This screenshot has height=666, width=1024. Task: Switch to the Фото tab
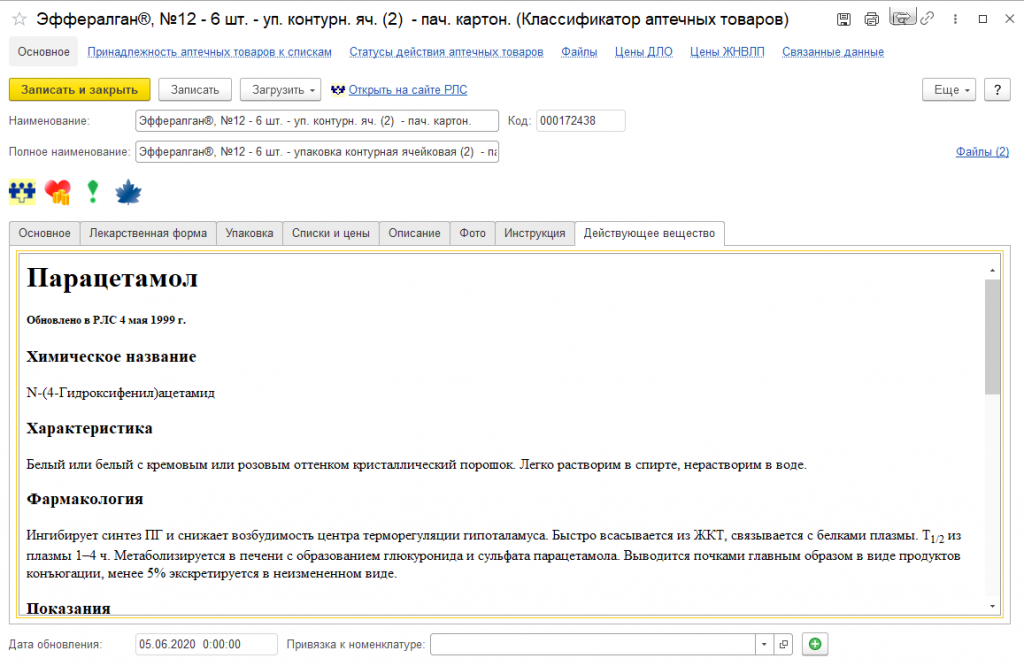[472, 233]
